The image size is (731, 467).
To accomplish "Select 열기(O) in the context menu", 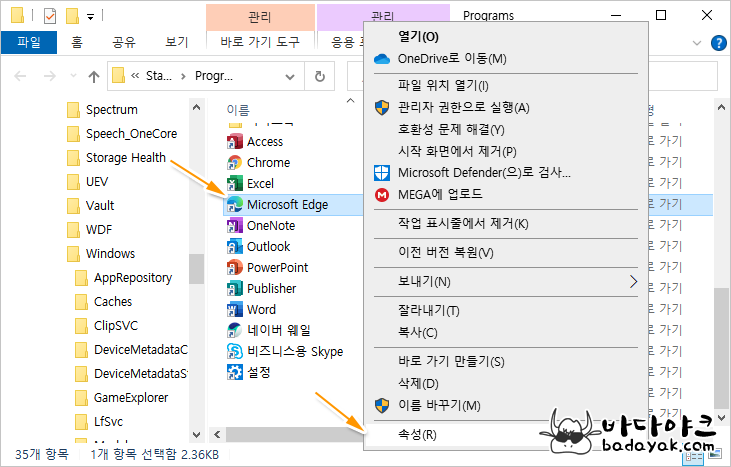I will 506,36.
